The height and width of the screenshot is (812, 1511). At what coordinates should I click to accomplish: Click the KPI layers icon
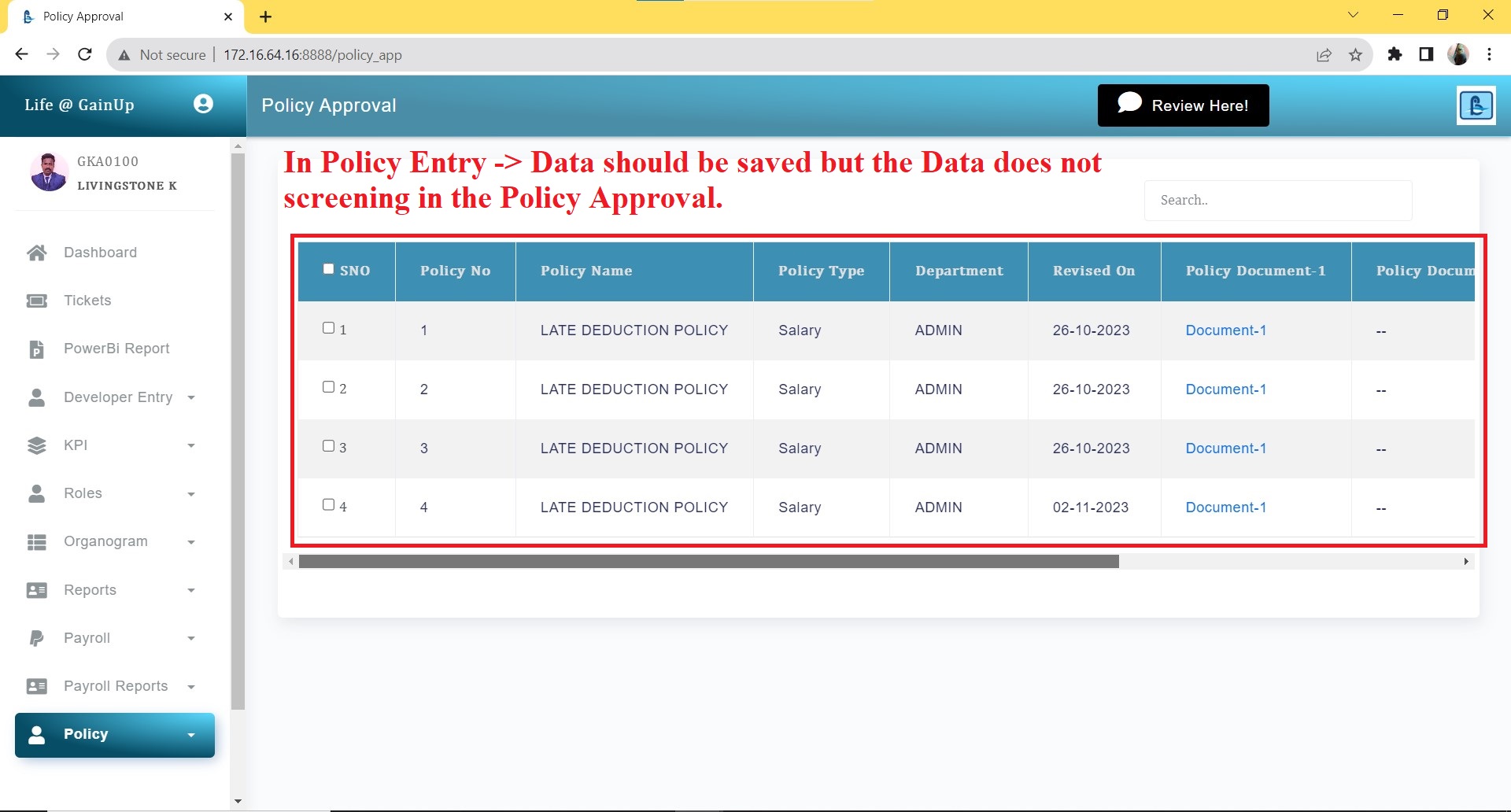click(36, 445)
